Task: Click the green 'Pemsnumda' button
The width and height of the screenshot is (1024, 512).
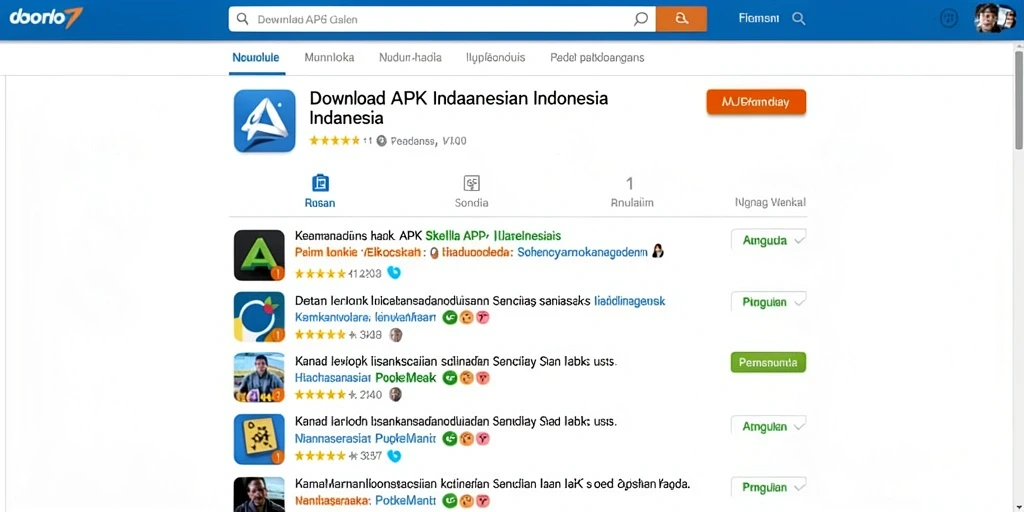Action: (768, 362)
